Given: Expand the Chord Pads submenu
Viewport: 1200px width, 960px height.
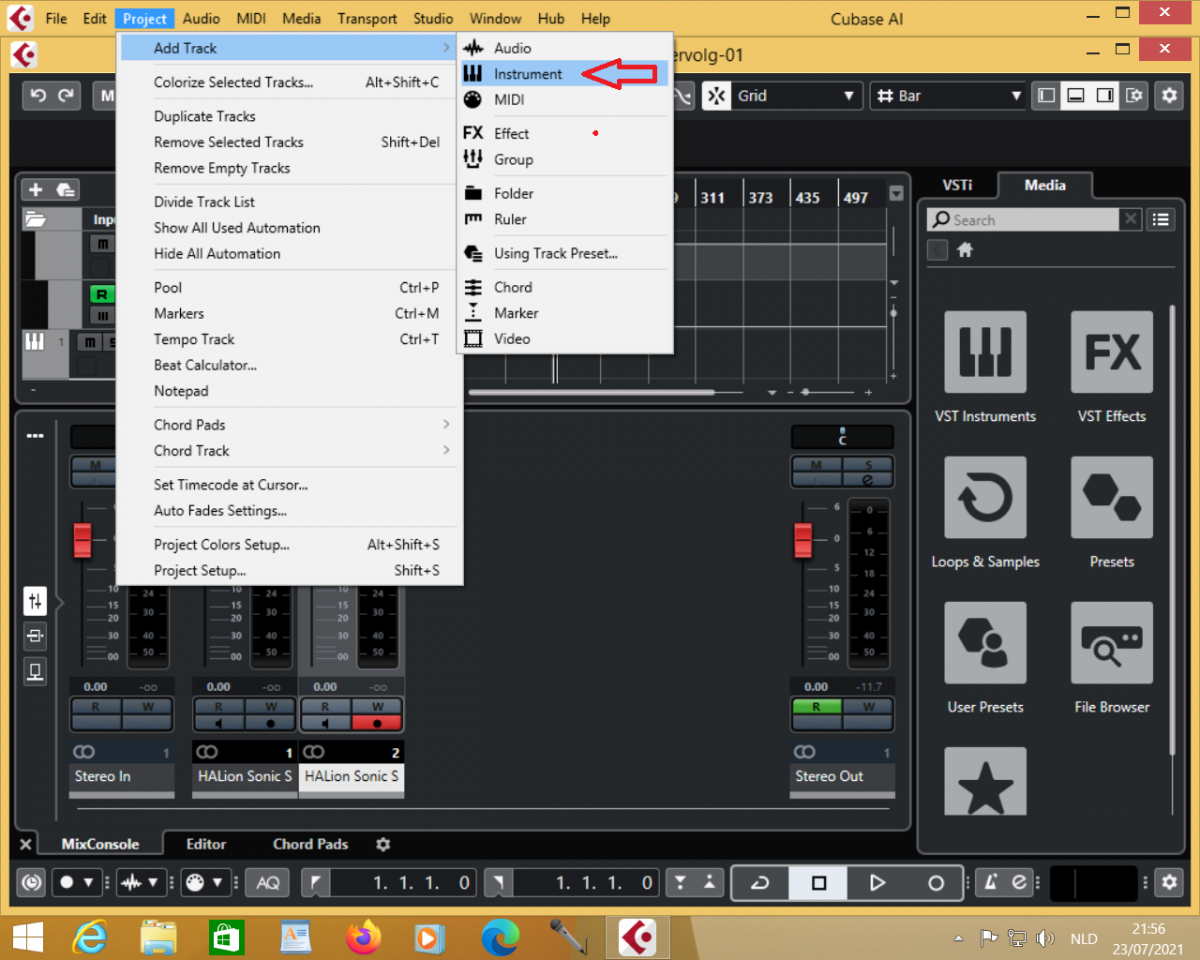Looking at the screenshot, I should tap(288, 425).
